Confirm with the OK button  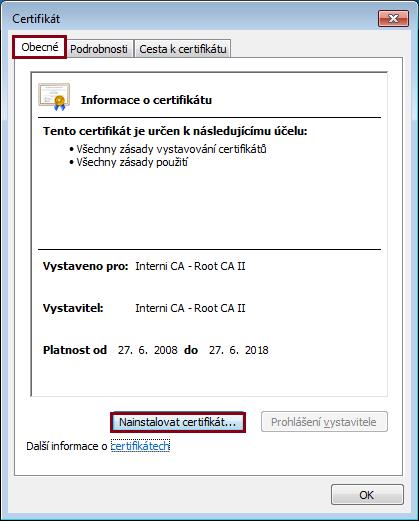[x=367, y=495]
